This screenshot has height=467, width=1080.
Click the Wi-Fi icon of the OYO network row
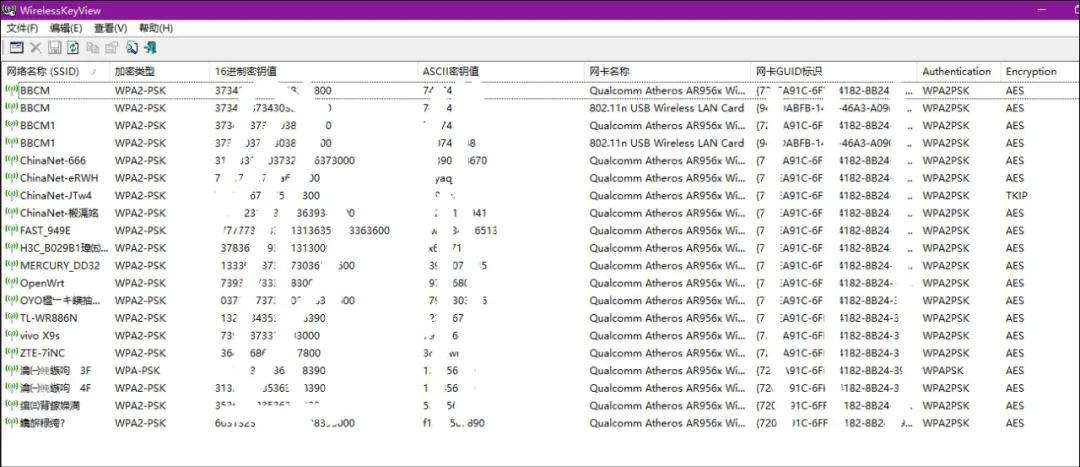click(x=12, y=300)
